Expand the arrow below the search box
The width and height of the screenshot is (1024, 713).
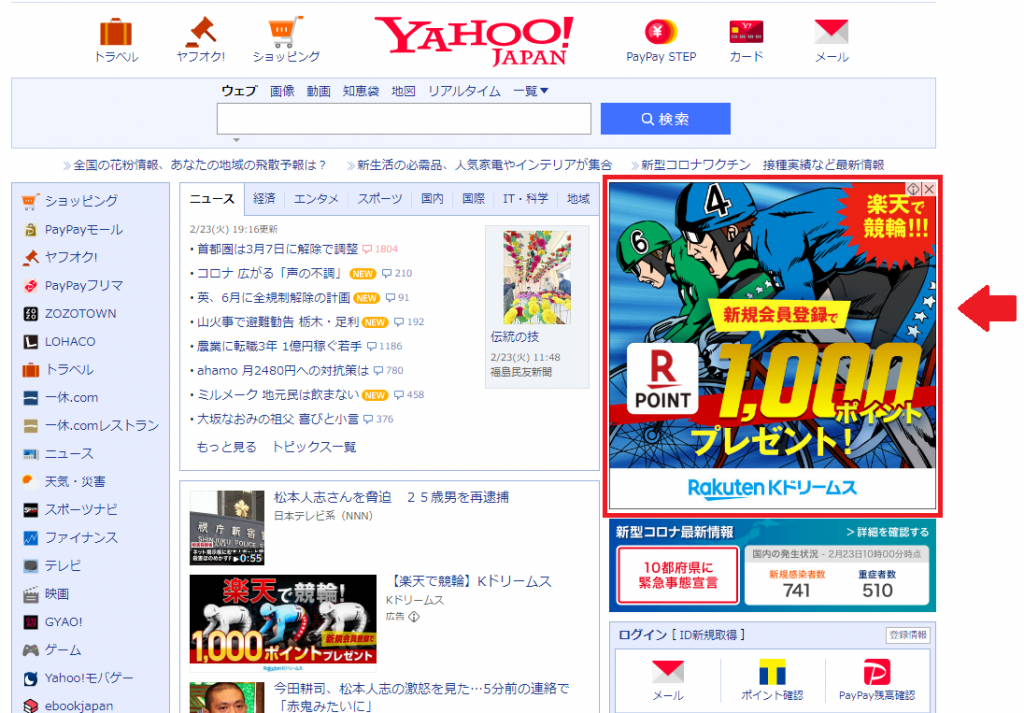pyautogui.click(x=236, y=140)
